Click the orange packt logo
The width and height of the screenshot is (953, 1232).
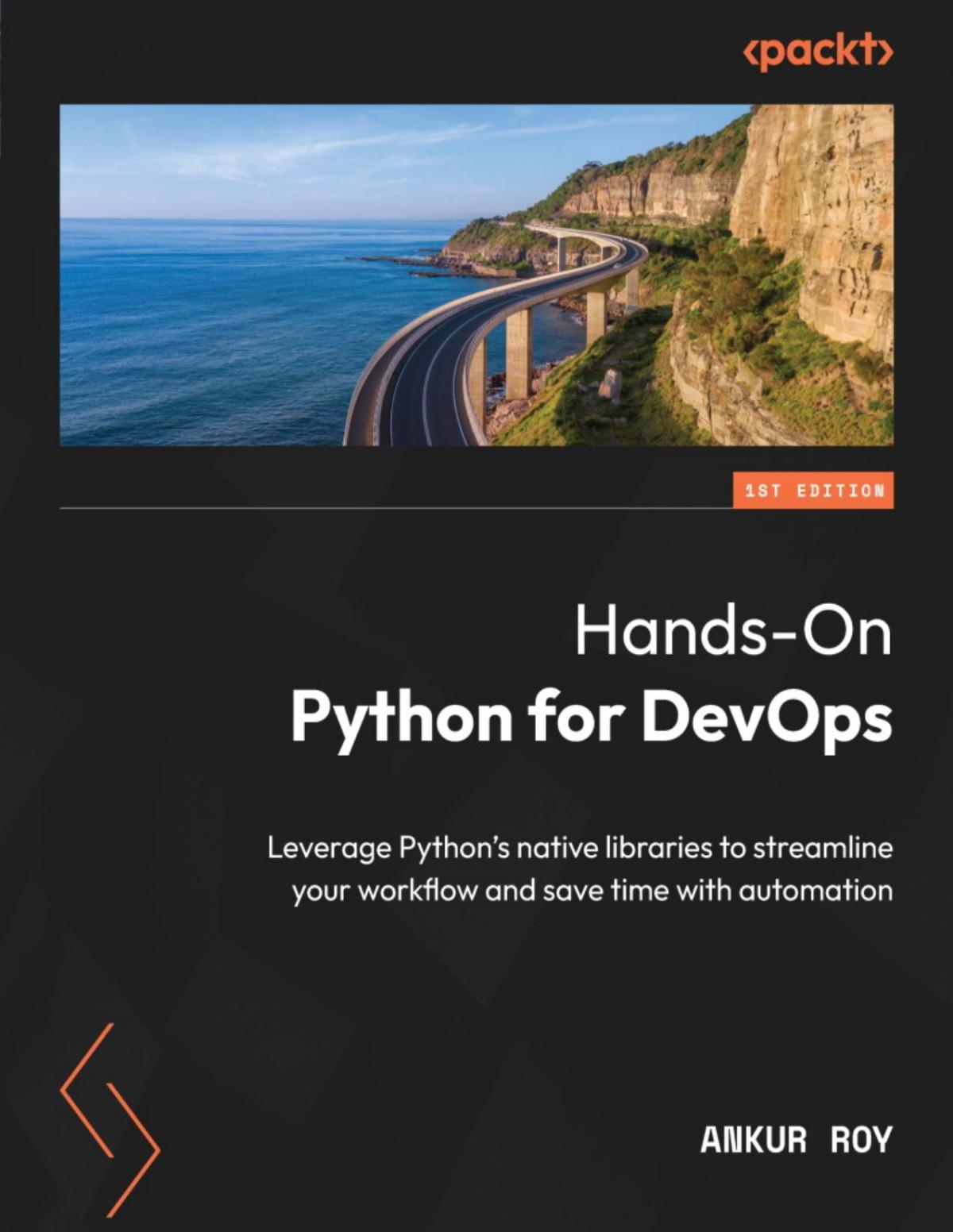tap(818, 52)
